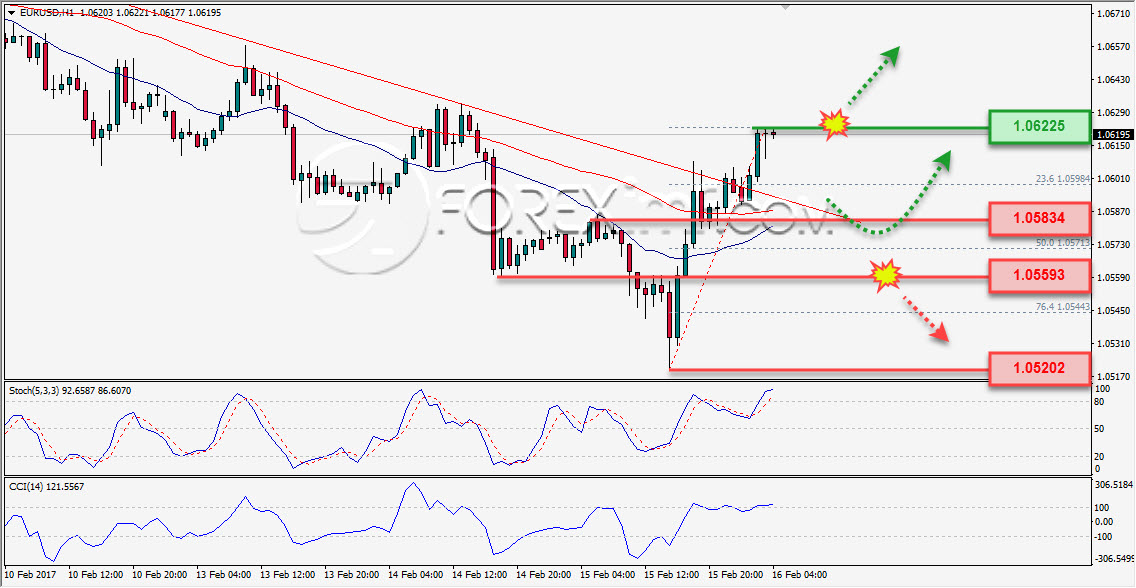This screenshot has height=588, width=1136.
Task: Click the 10 Feb 2017 date label
Action: [x=30, y=574]
